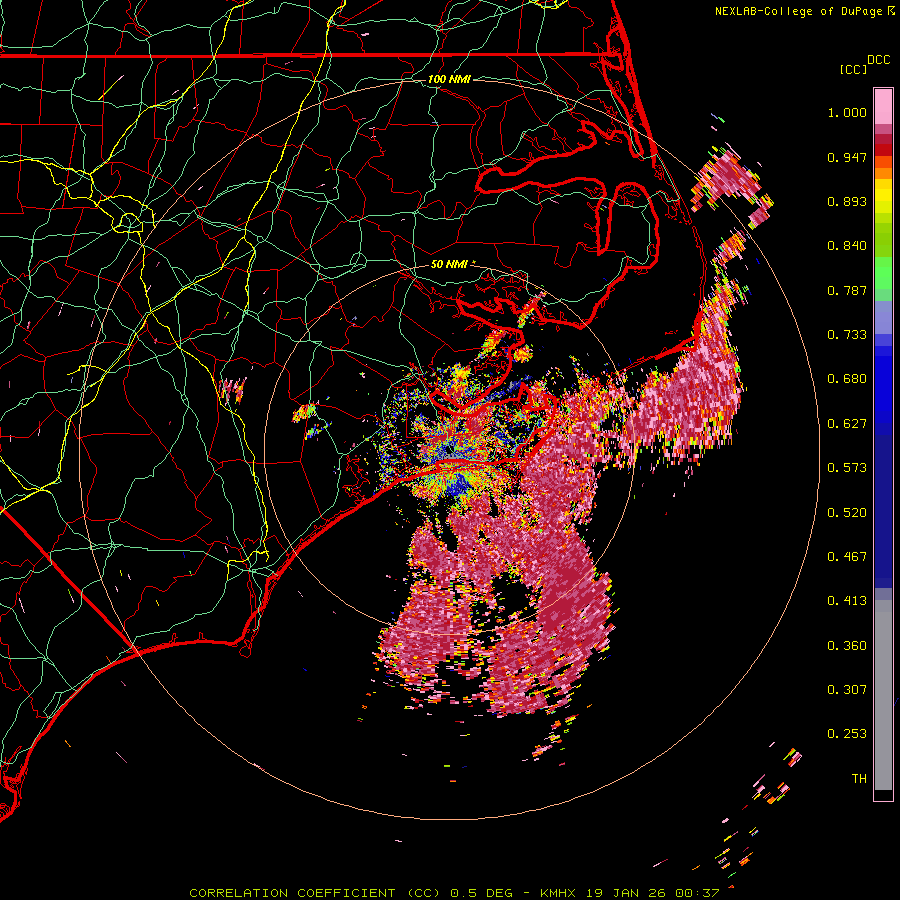900x900 pixels.
Task: Click the pink top segment of the color bar
Action: click(x=883, y=107)
